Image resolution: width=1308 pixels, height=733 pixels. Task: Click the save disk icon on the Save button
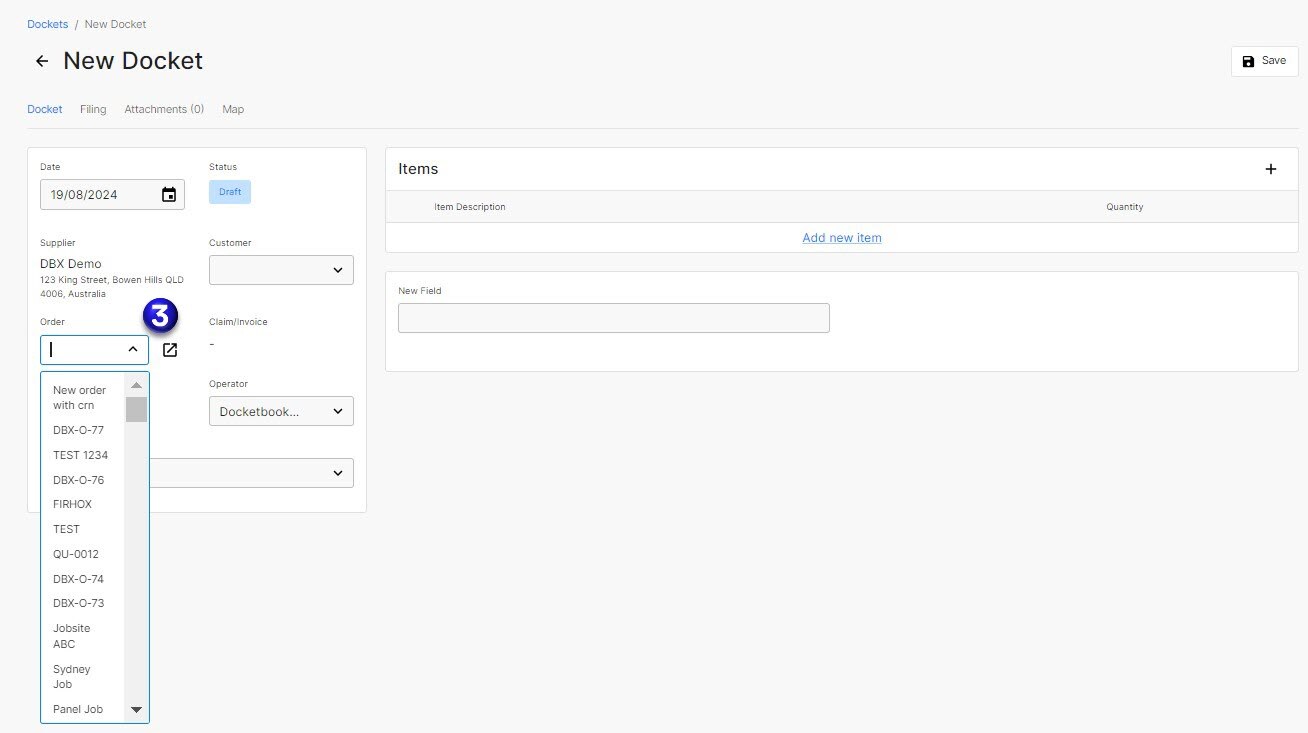tap(1248, 60)
